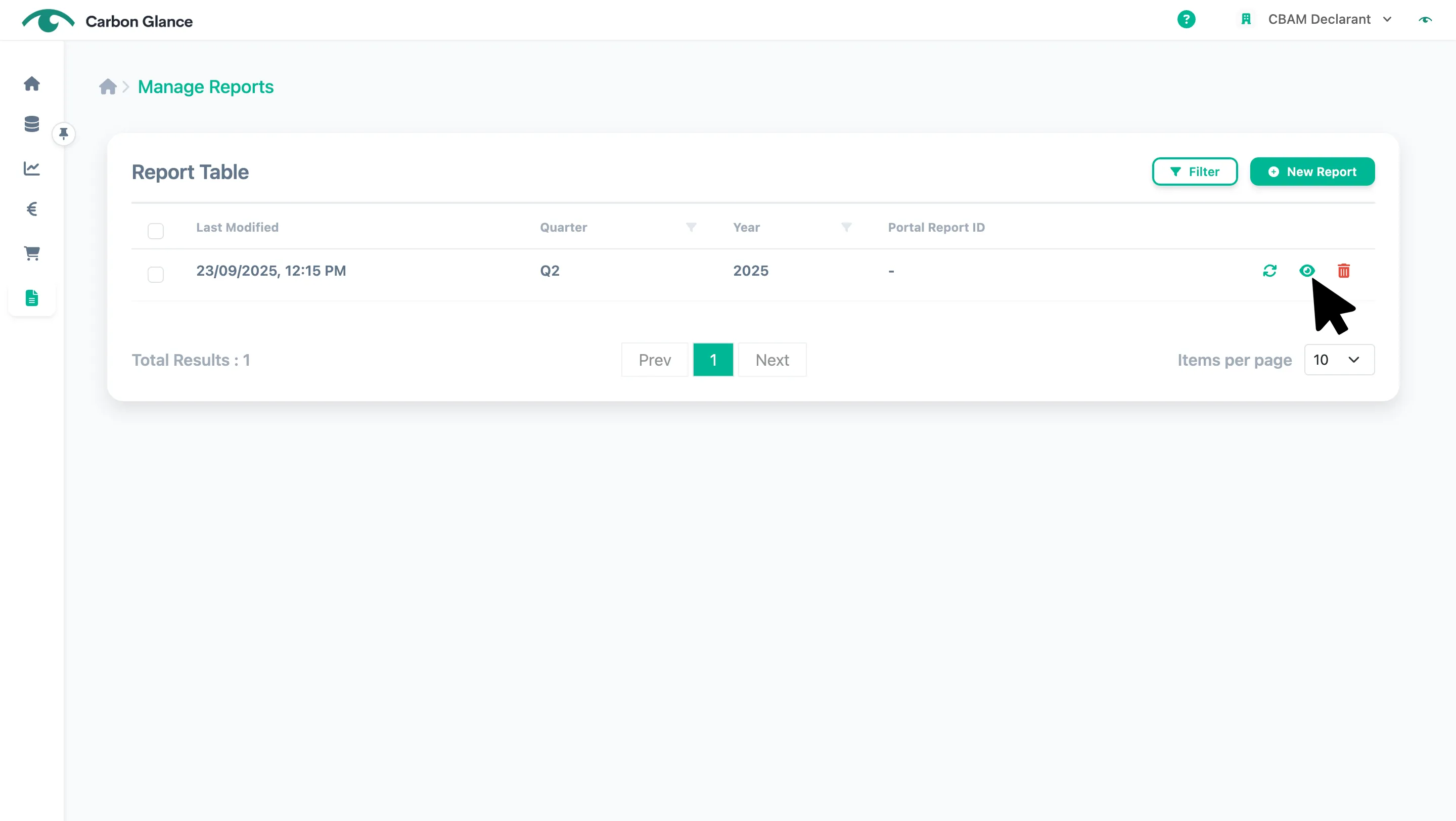Tick the select-all checkbox in table header

click(x=155, y=231)
